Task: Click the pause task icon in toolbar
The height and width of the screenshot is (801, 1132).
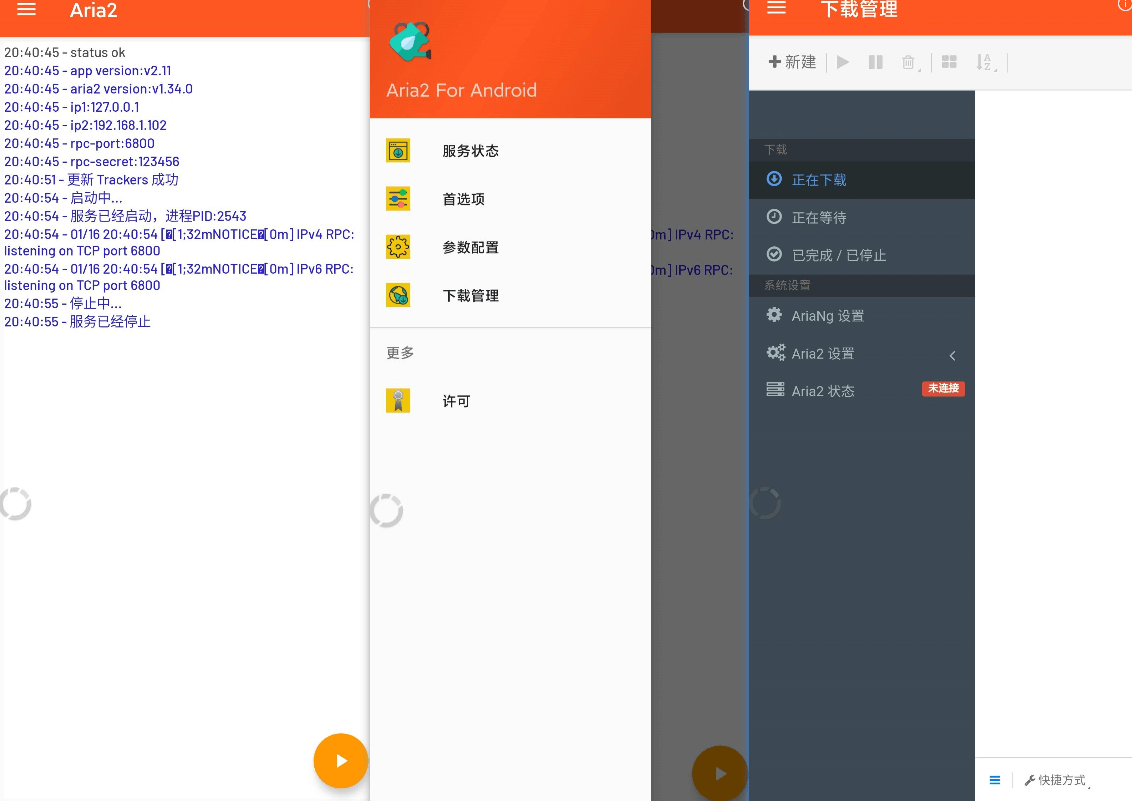Action: click(x=876, y=62)
